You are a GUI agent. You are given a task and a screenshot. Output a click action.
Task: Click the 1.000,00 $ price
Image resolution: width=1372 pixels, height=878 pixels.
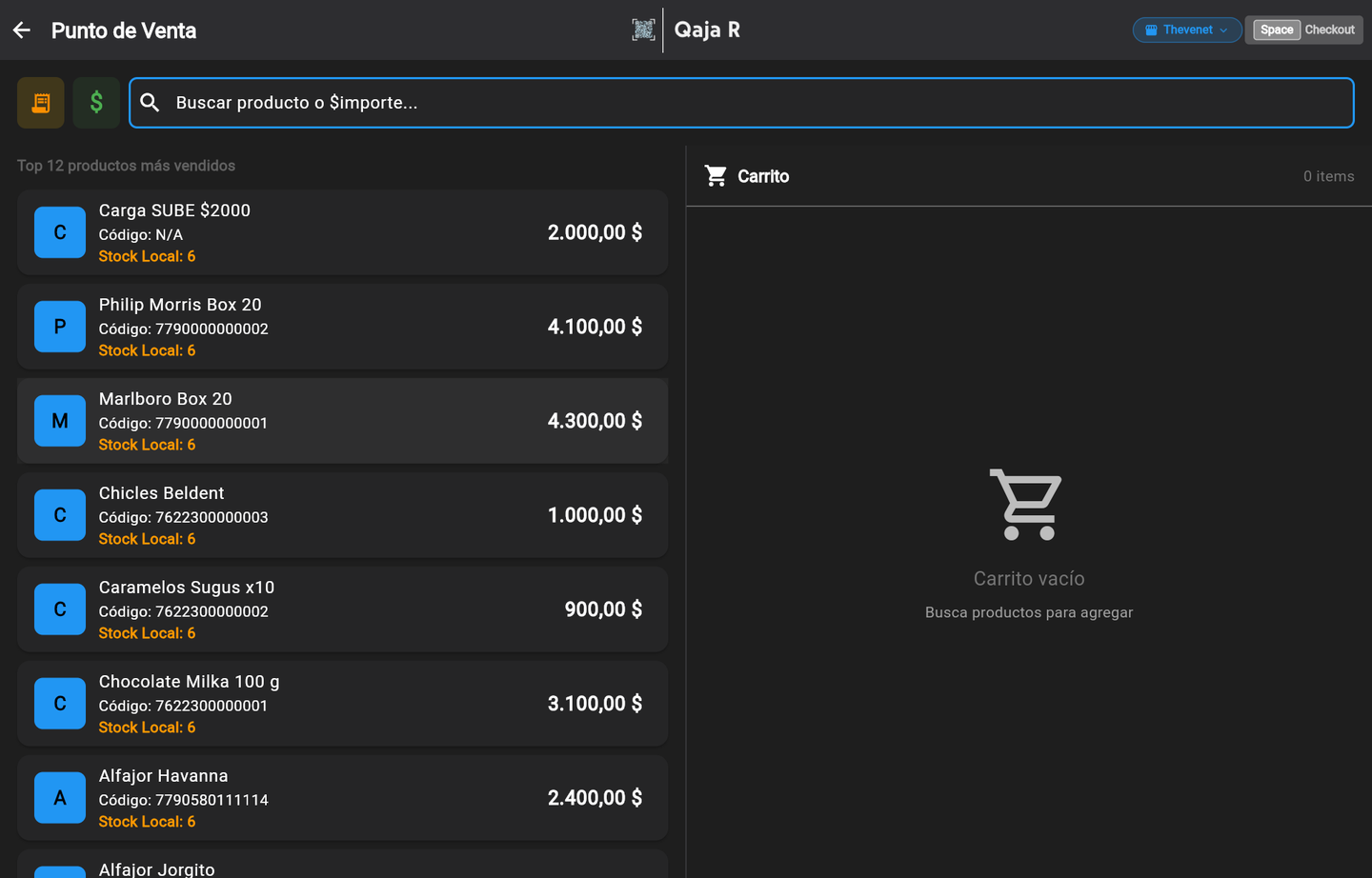pos(595,515)
